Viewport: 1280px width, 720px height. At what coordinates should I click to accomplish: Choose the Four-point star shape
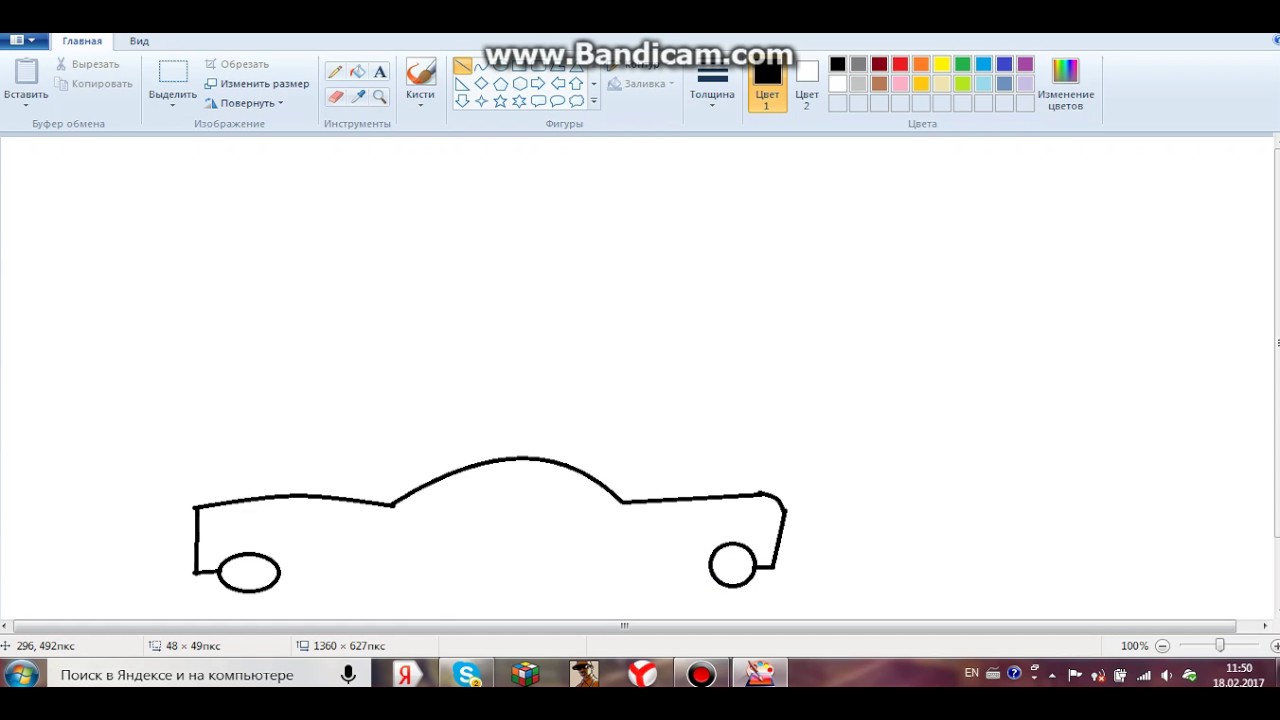point(481,102)
